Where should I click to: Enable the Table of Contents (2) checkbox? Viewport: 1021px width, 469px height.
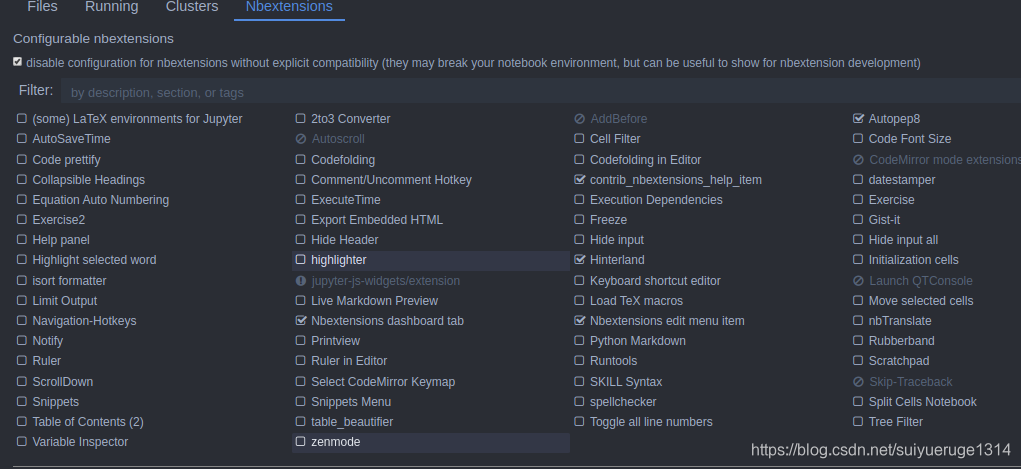click(21, 421)
